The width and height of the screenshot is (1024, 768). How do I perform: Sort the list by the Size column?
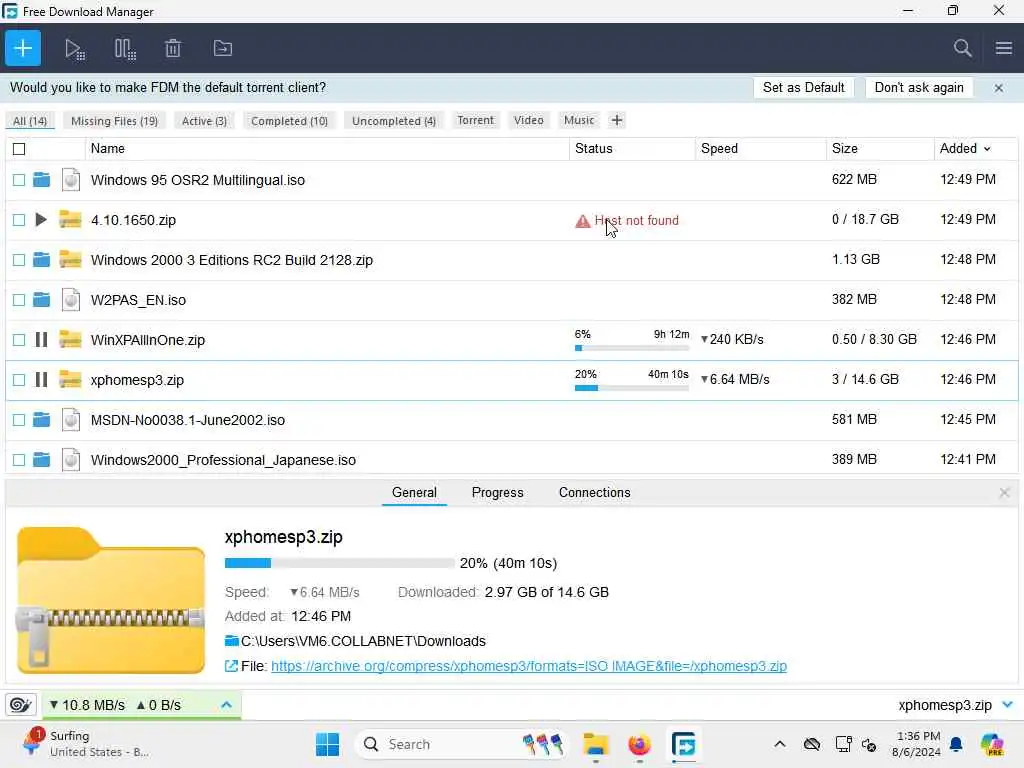tap(844, 149)
